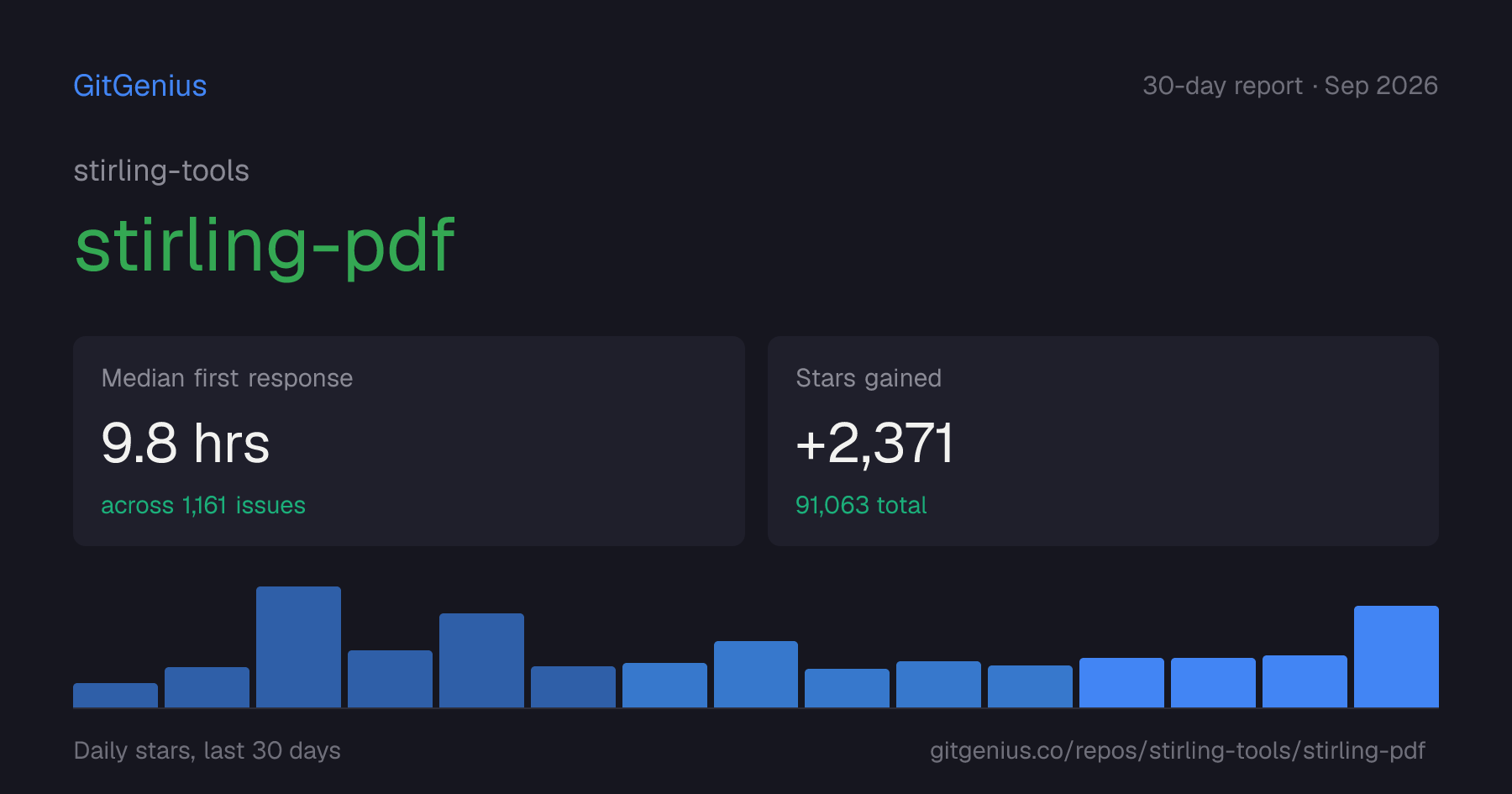This screenshot has height=794, width=1512.
Task: Select the 91,063 total text
Action: (x=861, y=505)
